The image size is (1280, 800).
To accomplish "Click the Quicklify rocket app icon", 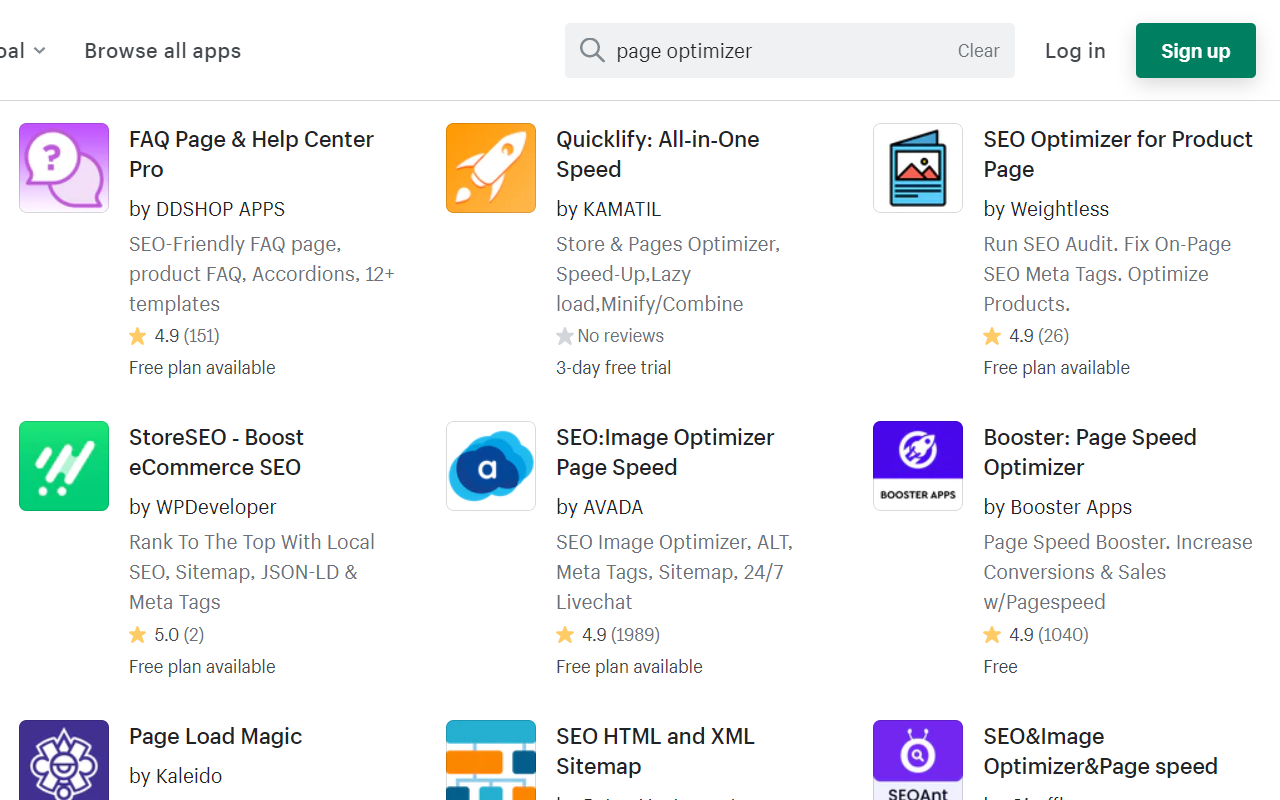I will [x=490, y=167].
